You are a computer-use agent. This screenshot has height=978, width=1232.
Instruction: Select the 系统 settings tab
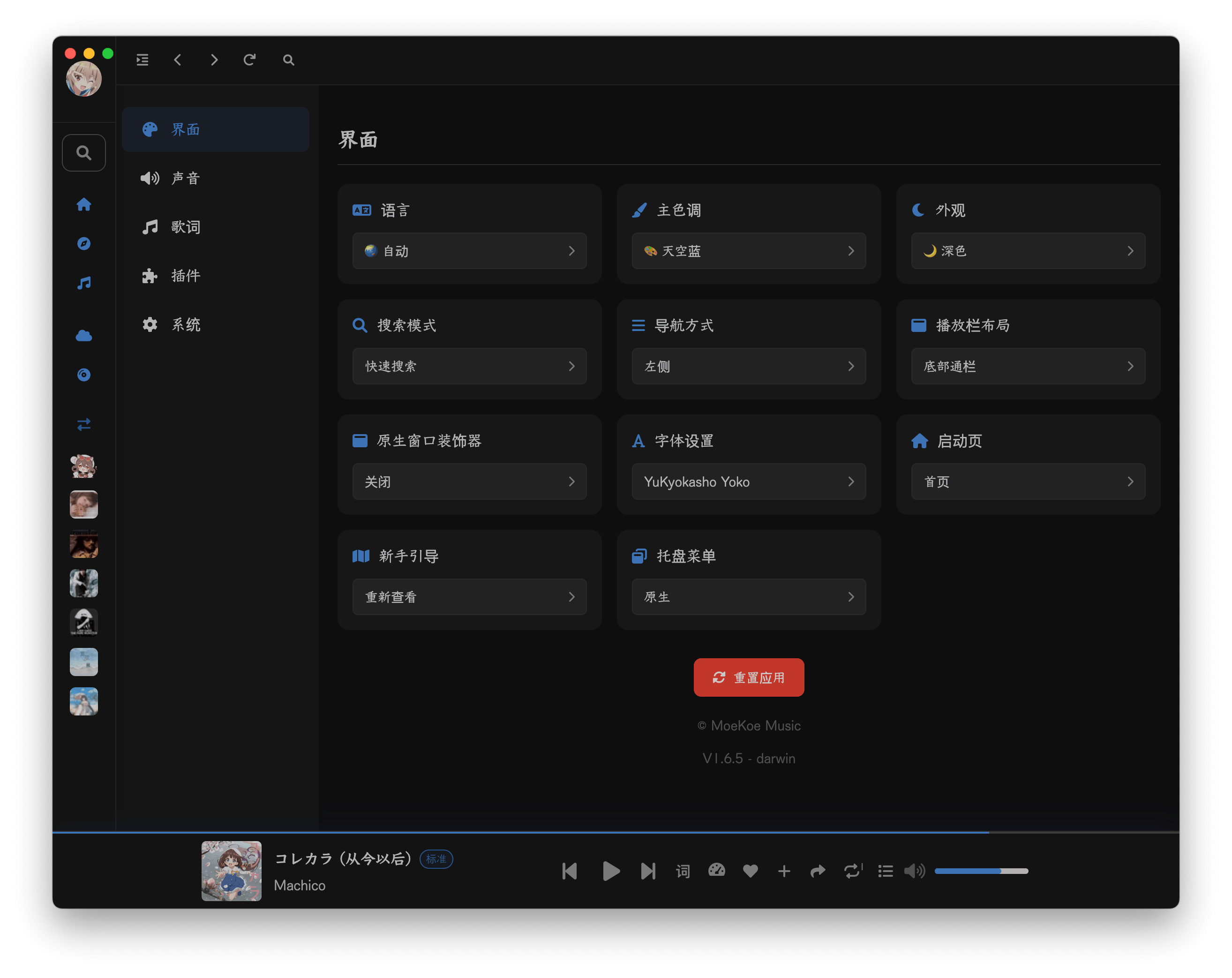click(216, 324)
